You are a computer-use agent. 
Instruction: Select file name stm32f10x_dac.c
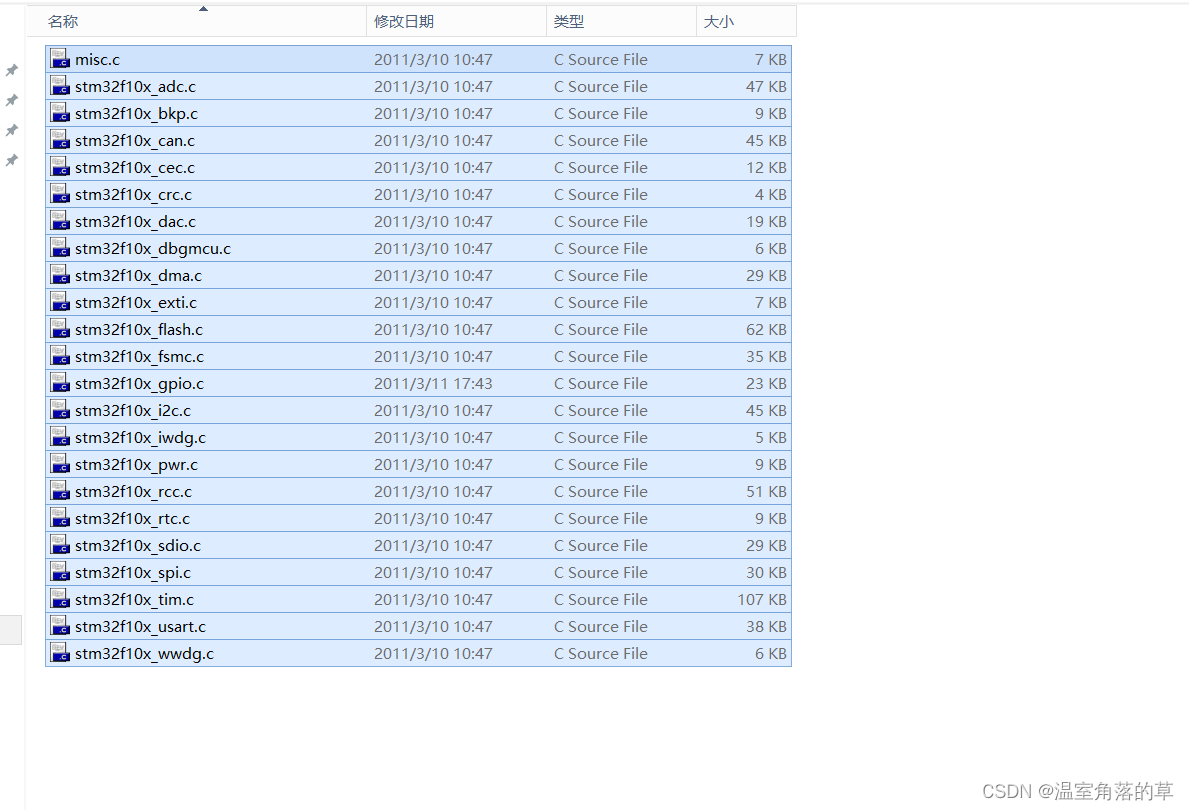click(135, 221)
